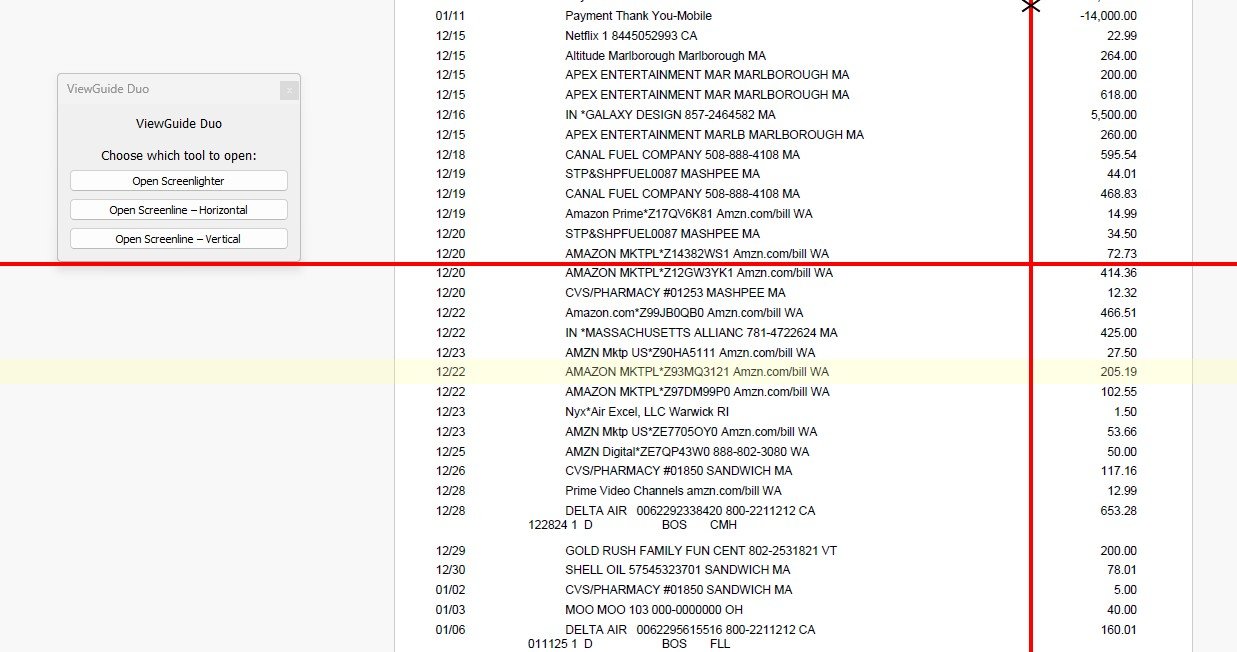Select 'CVS/PHARMACY #01253 MASHPEE MA' entry
Viewport: 1237px width, 652px height.
(675, 293)
